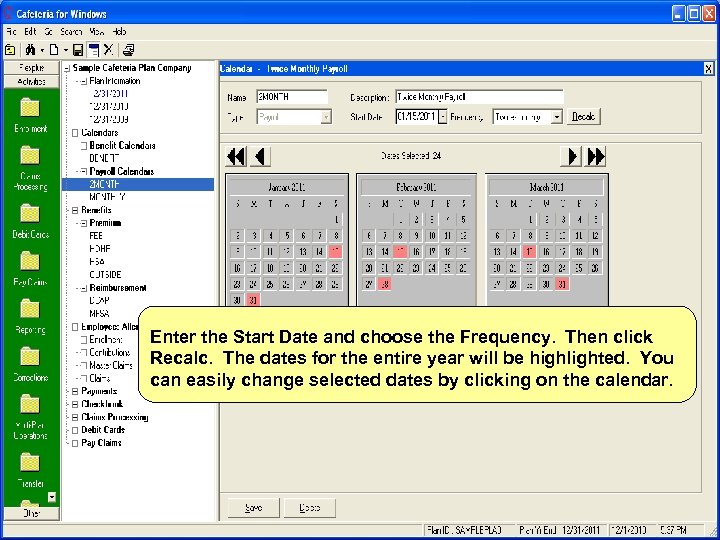The width and height of the screenshot is (720, 540).
Task: Open the Go menu
Action: point(49,32)
